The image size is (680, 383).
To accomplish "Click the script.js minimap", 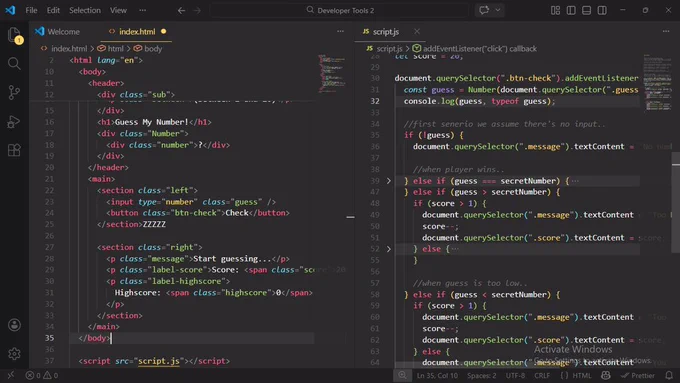I will [657, 82].
